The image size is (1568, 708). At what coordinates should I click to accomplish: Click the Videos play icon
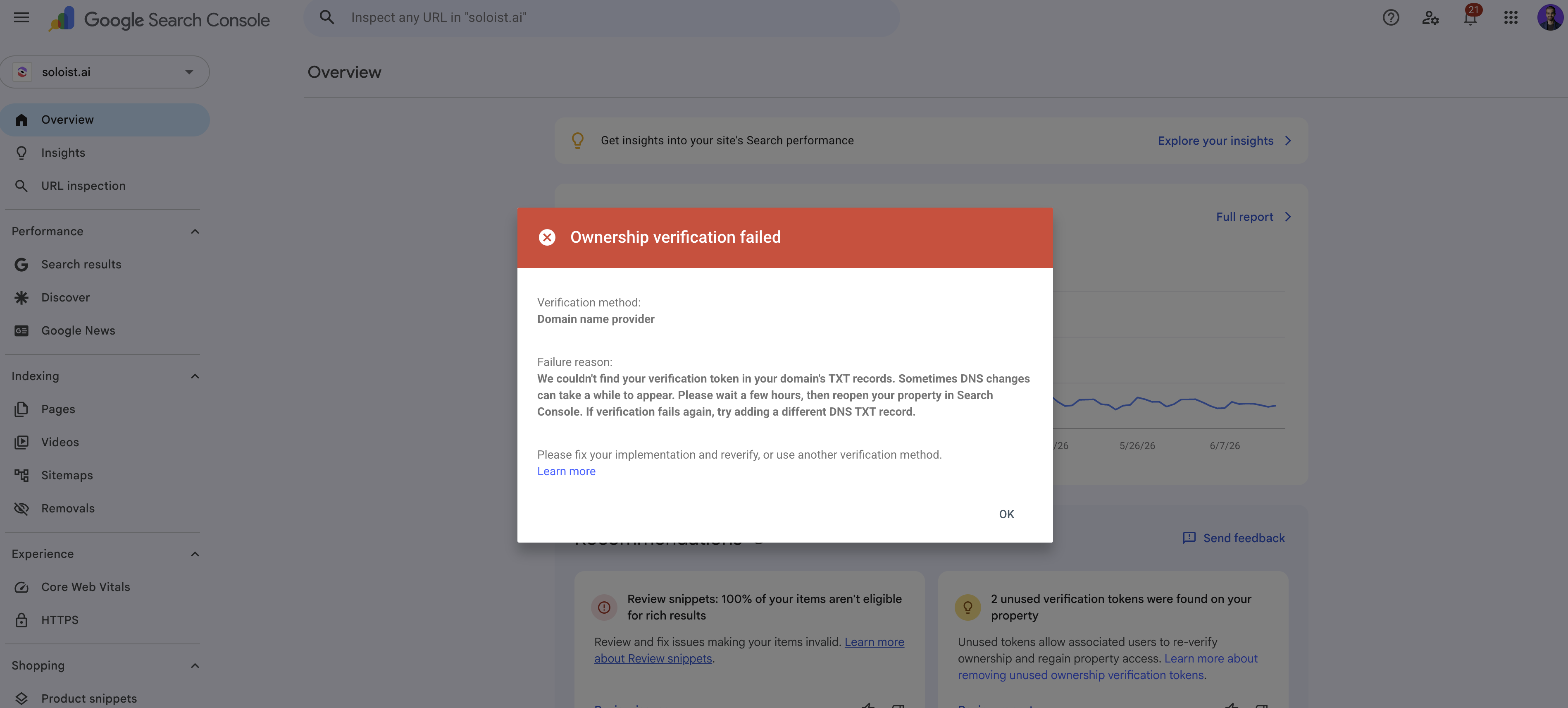coord(21,442)
